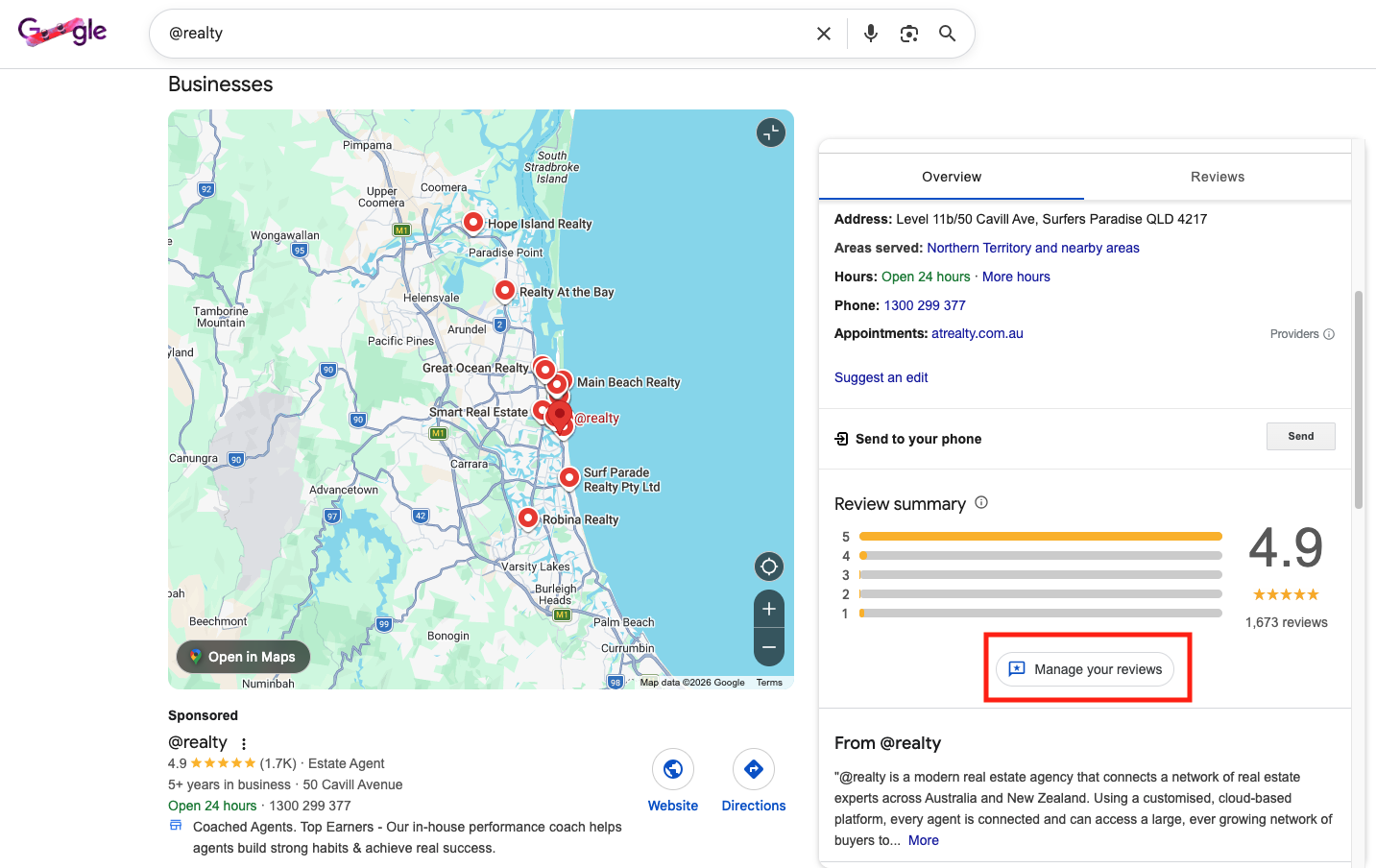Submit search with the magnifying glass icon

(x=948, y=34)
